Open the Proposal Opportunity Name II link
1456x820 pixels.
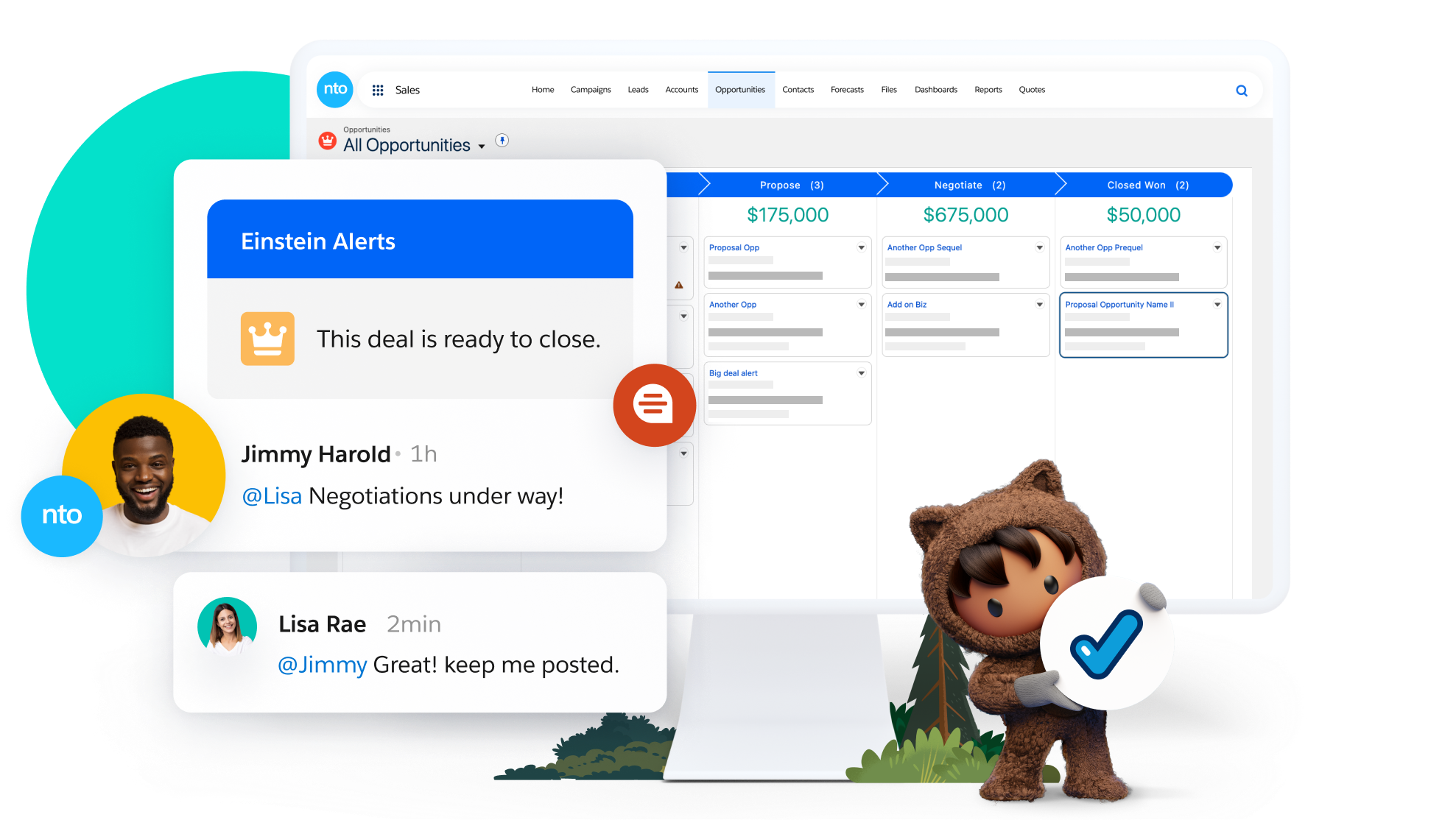(1119, 304)
